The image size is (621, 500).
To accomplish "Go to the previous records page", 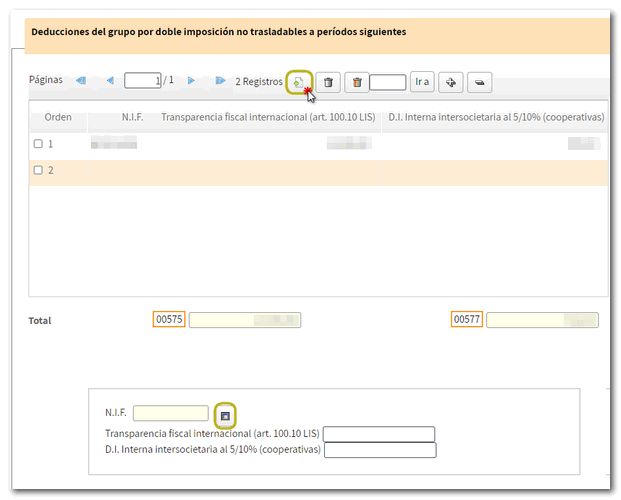I will click(x=109, y=81).
